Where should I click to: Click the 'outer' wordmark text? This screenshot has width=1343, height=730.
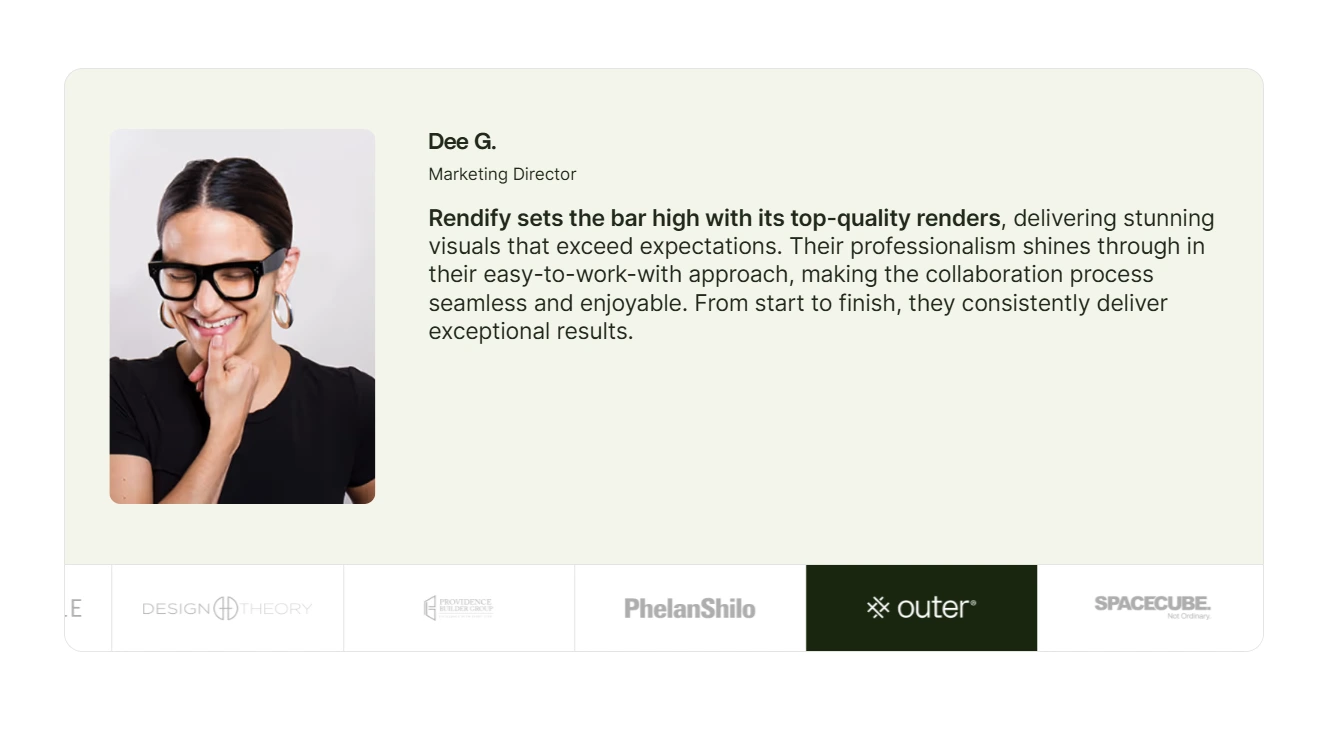(934, 608)
